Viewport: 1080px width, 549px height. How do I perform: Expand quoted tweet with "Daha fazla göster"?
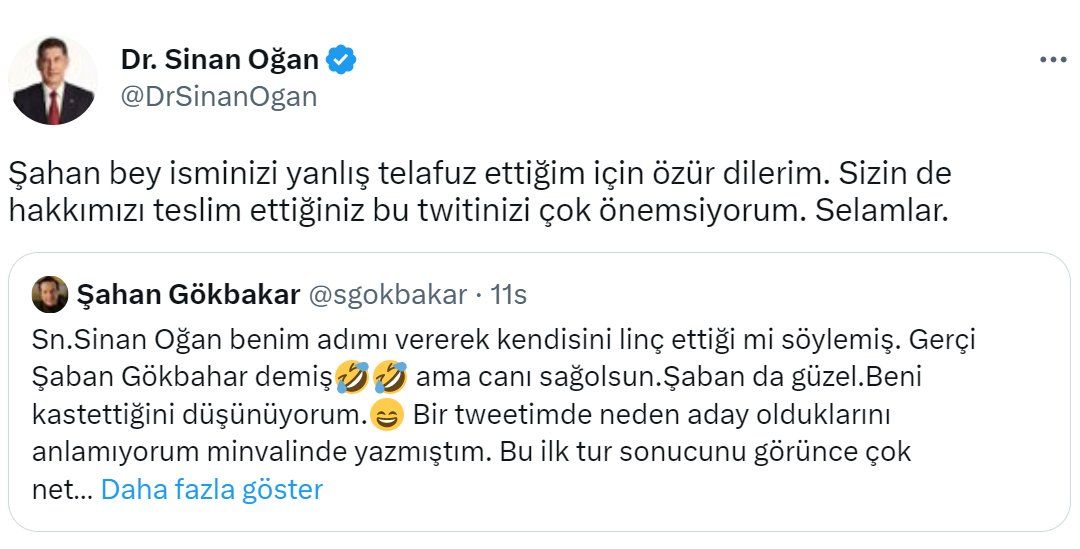212,490
